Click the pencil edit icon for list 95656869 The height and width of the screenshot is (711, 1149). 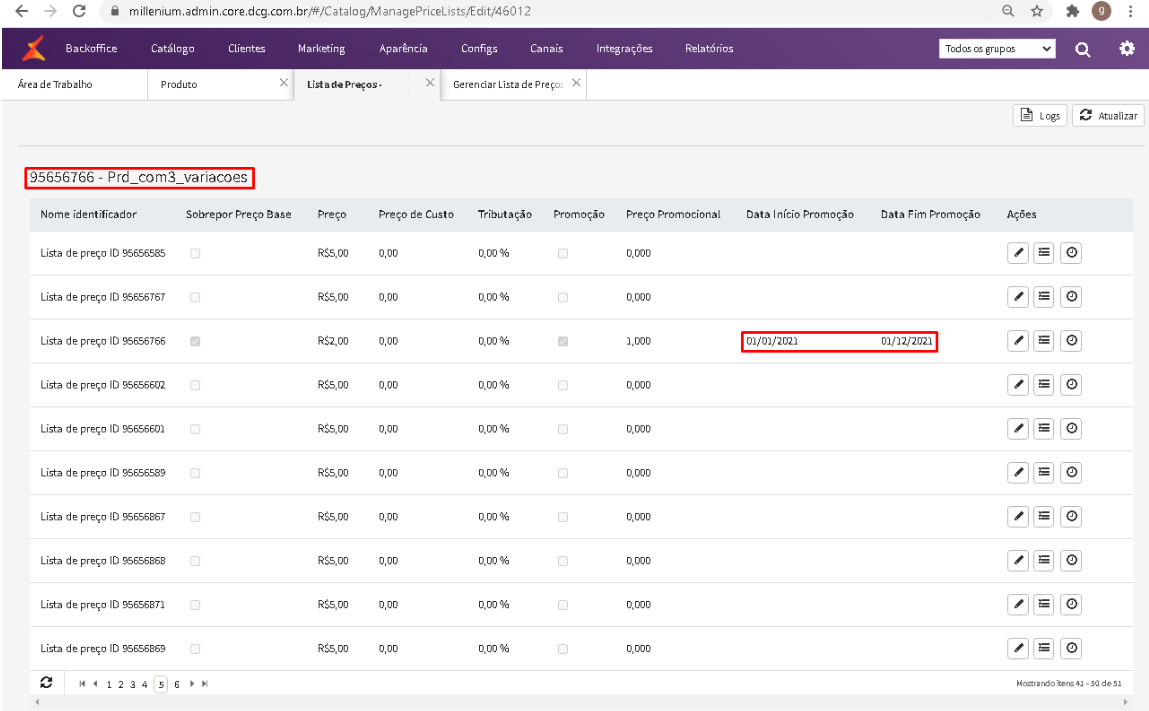(1018, 649)
